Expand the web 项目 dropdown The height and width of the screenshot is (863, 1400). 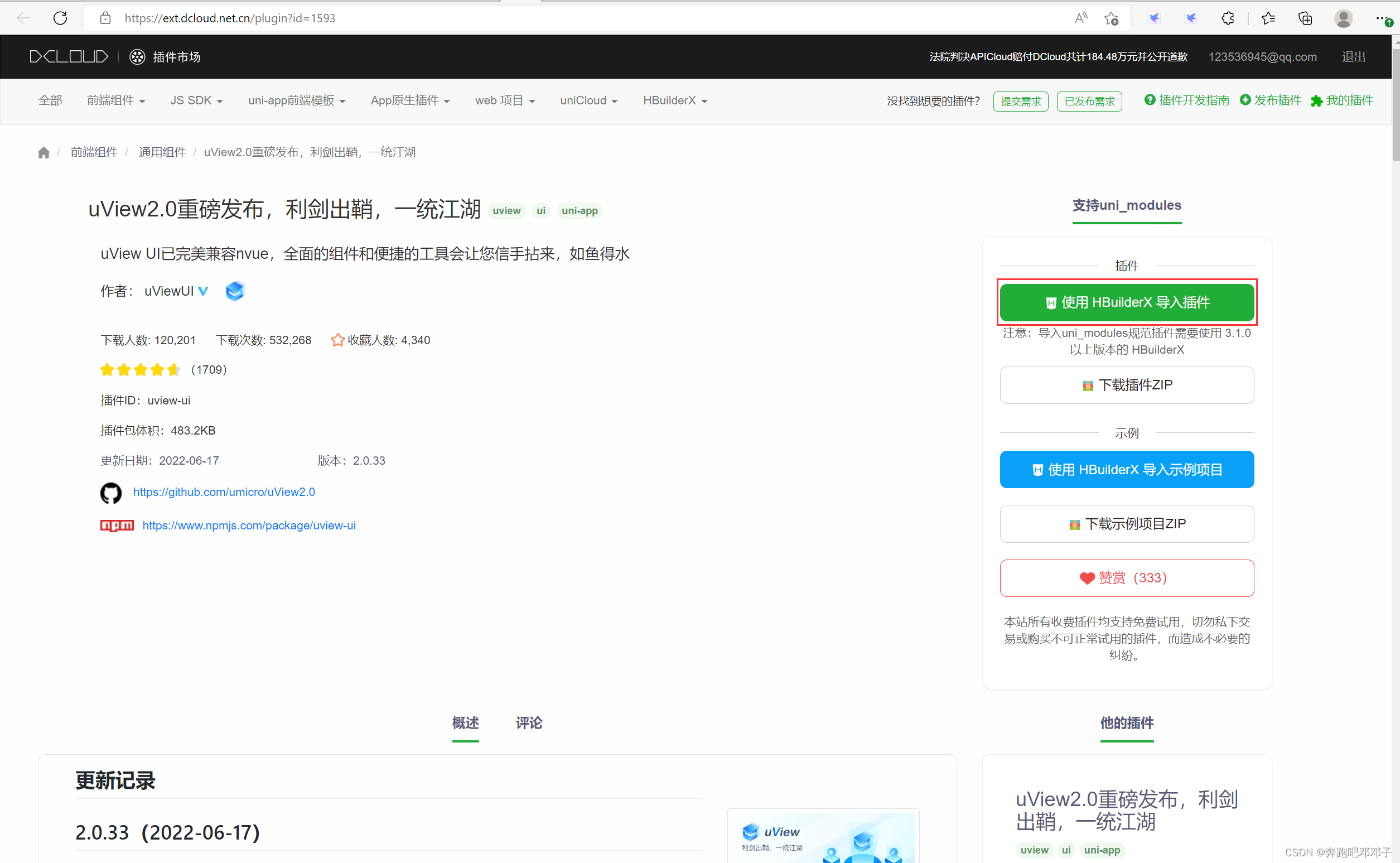pos(504,100)
